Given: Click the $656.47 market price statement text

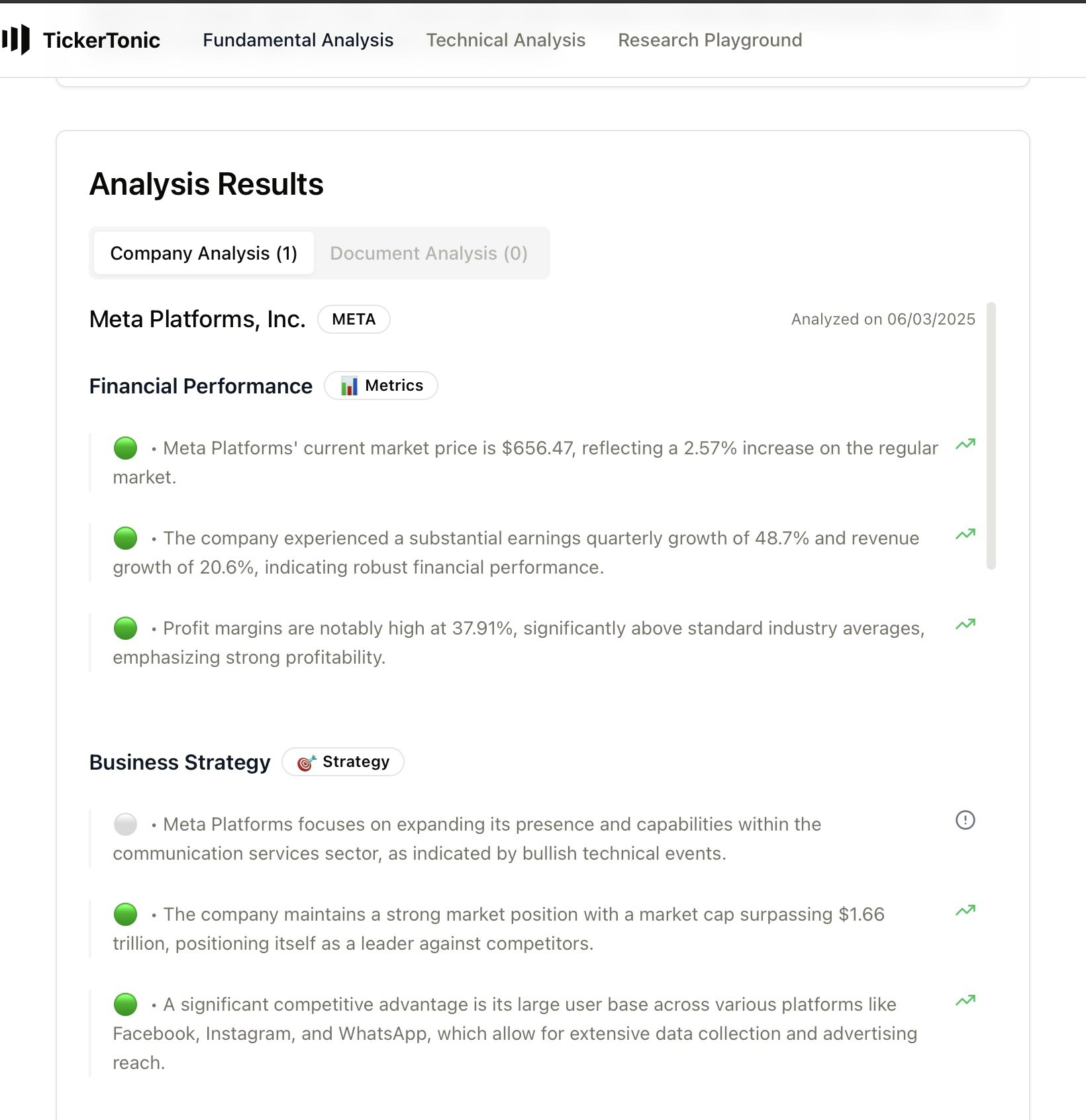Looking at the screenshot, I should [x=526, y=462].
